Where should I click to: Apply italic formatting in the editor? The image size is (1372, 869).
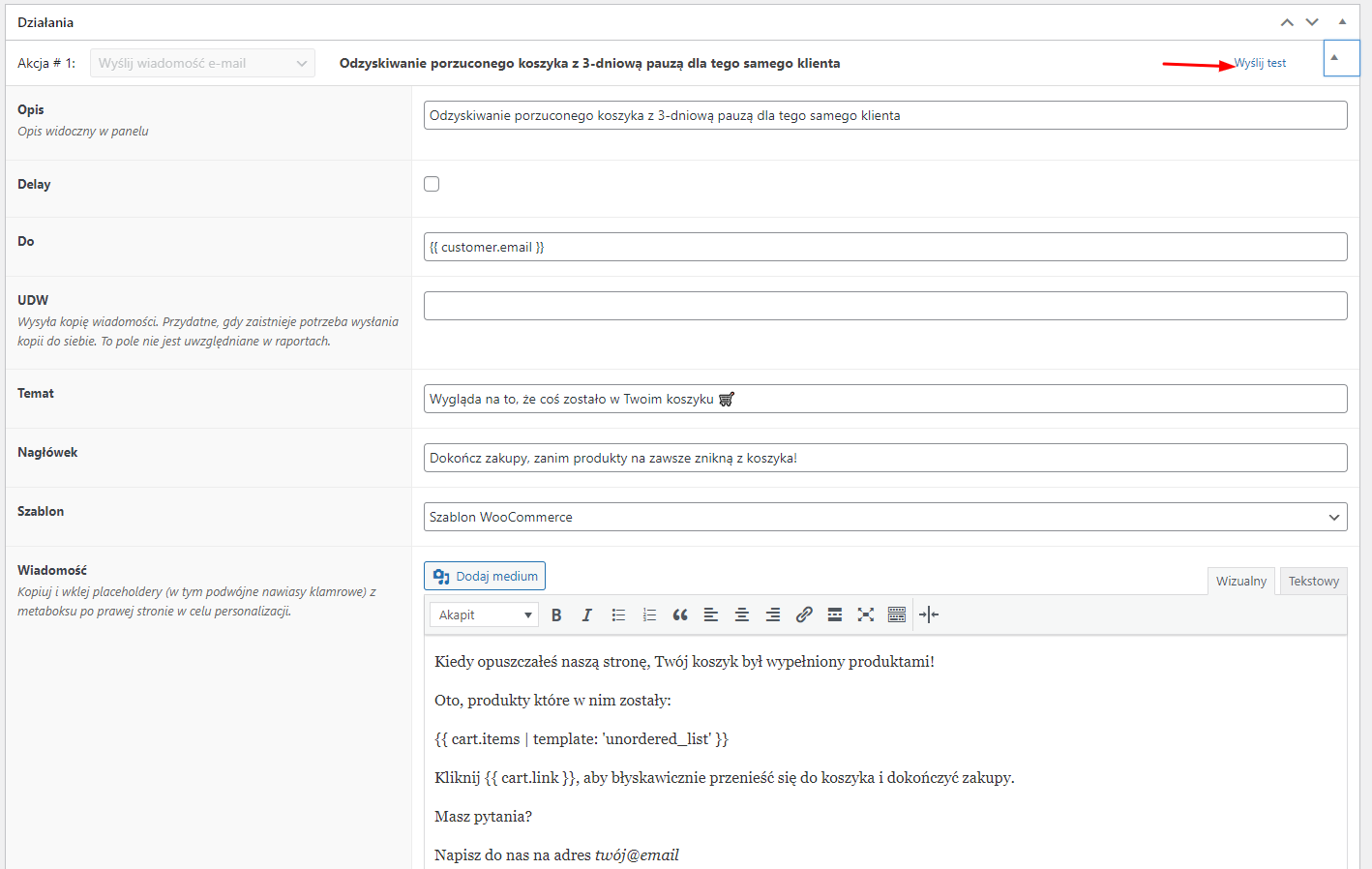click(x=586, y=615)
